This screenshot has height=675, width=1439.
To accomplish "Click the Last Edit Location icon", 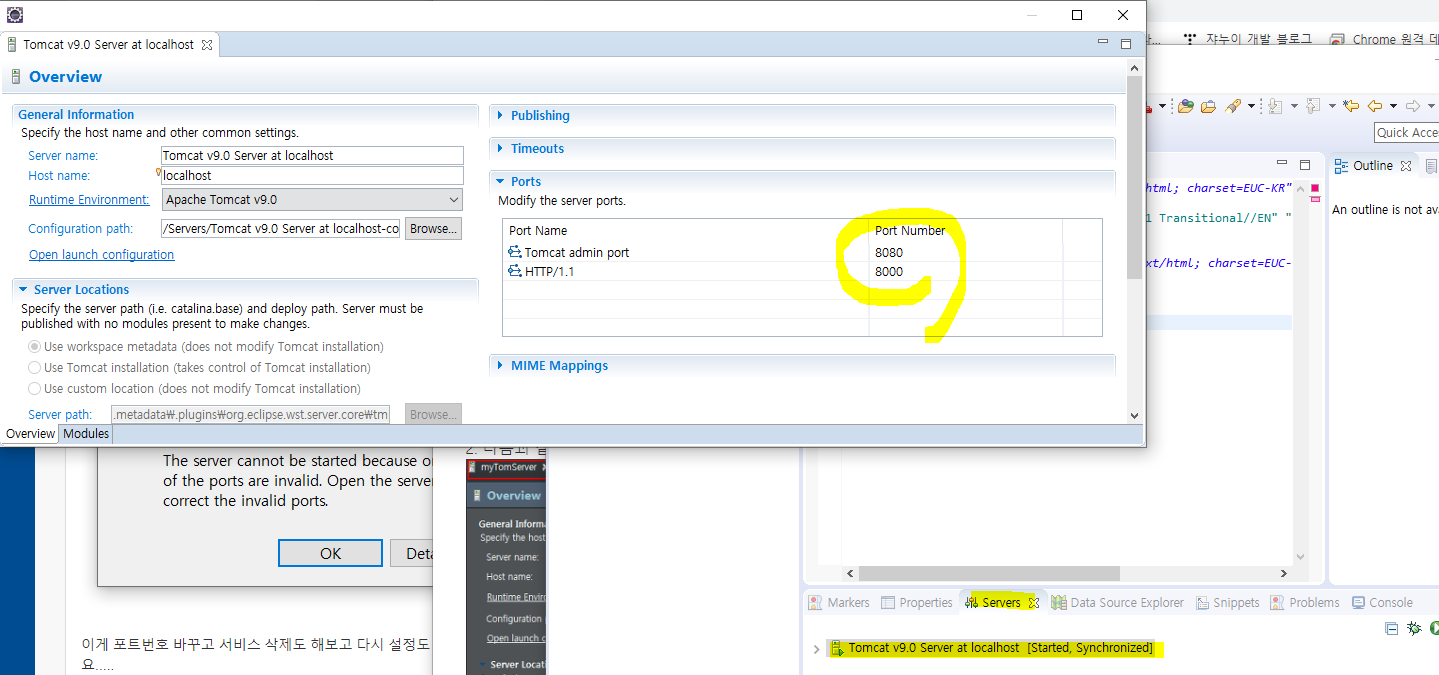I will [x=1351, y=106].
